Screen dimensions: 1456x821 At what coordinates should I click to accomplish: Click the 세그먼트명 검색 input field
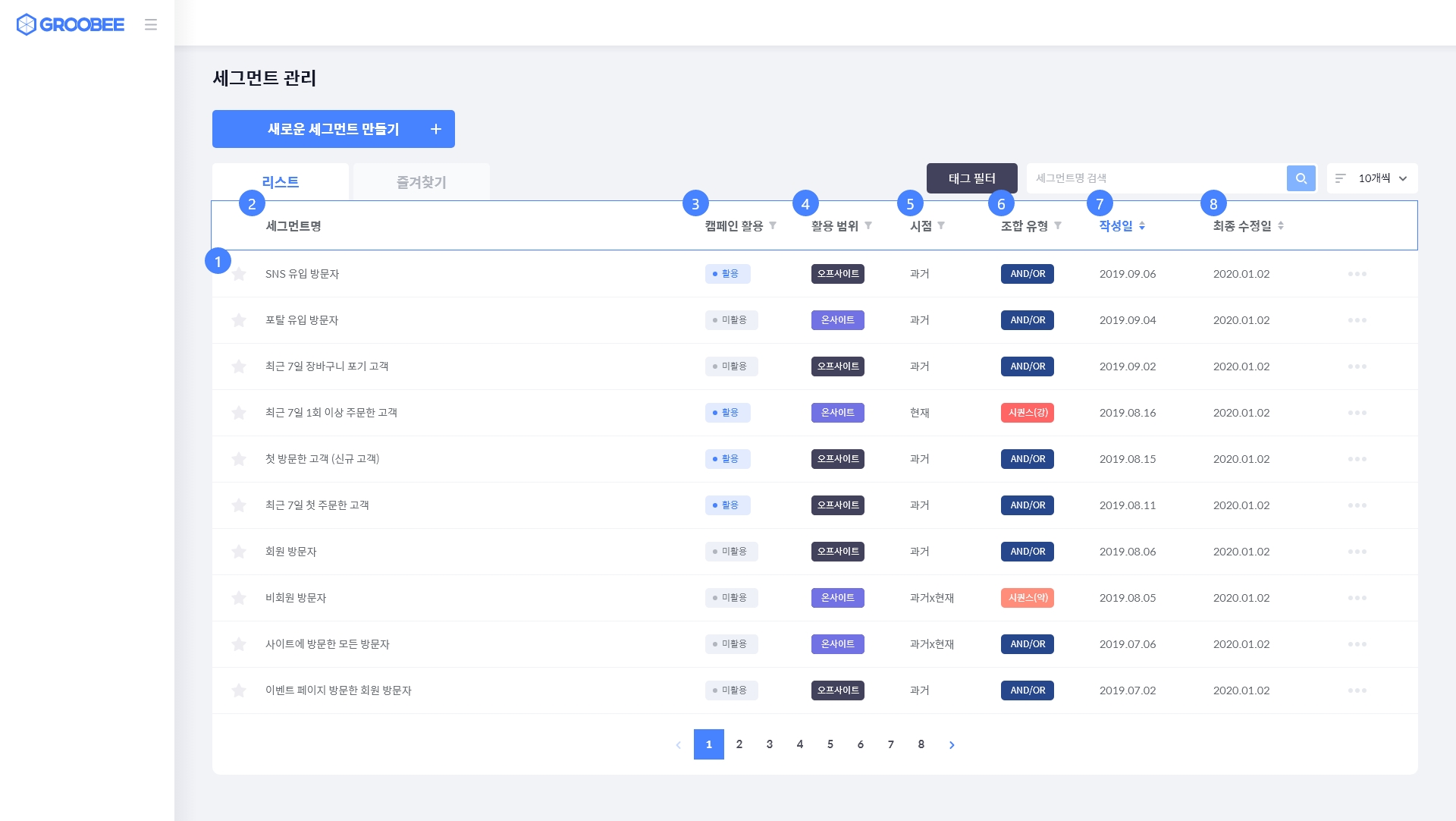coord(1156,178)
